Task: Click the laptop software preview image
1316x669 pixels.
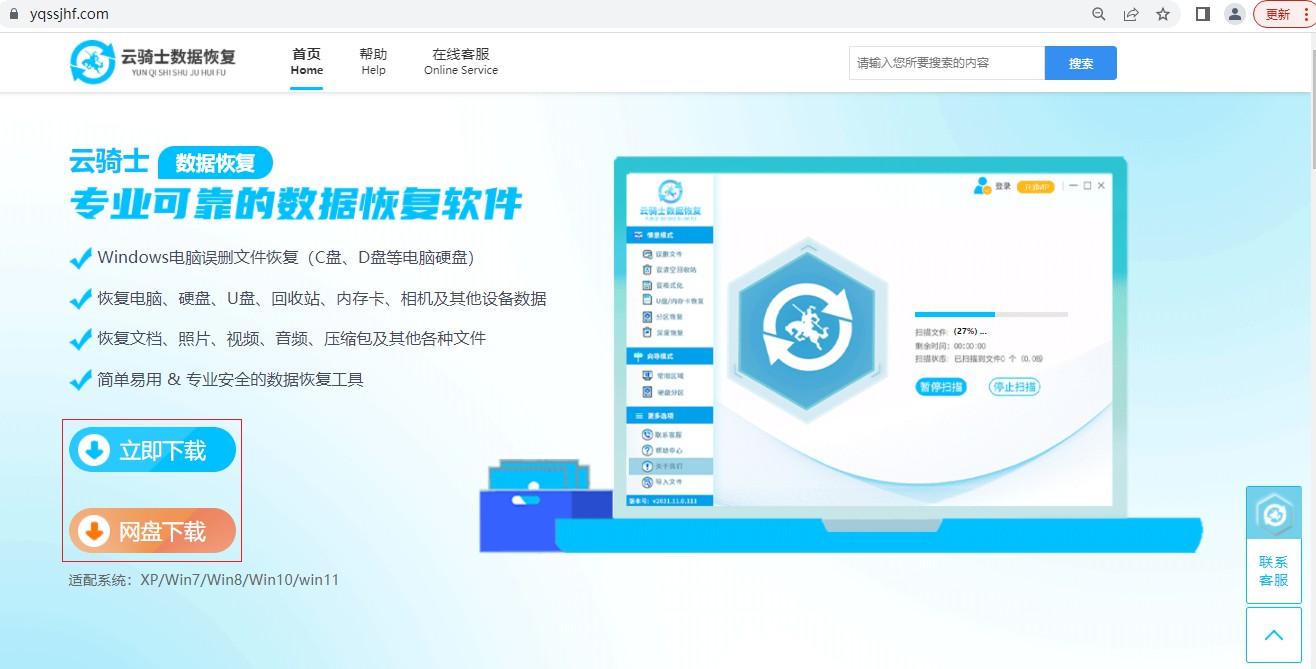Action: (x=840, y=355)
